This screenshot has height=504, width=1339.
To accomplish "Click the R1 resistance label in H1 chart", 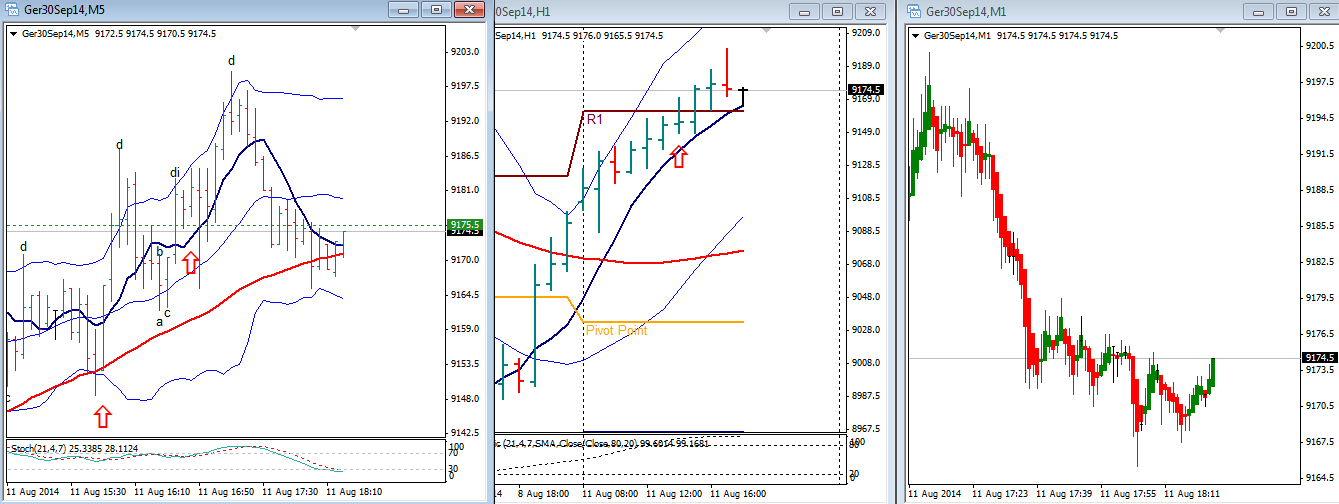I will click(x=594, y=119).
